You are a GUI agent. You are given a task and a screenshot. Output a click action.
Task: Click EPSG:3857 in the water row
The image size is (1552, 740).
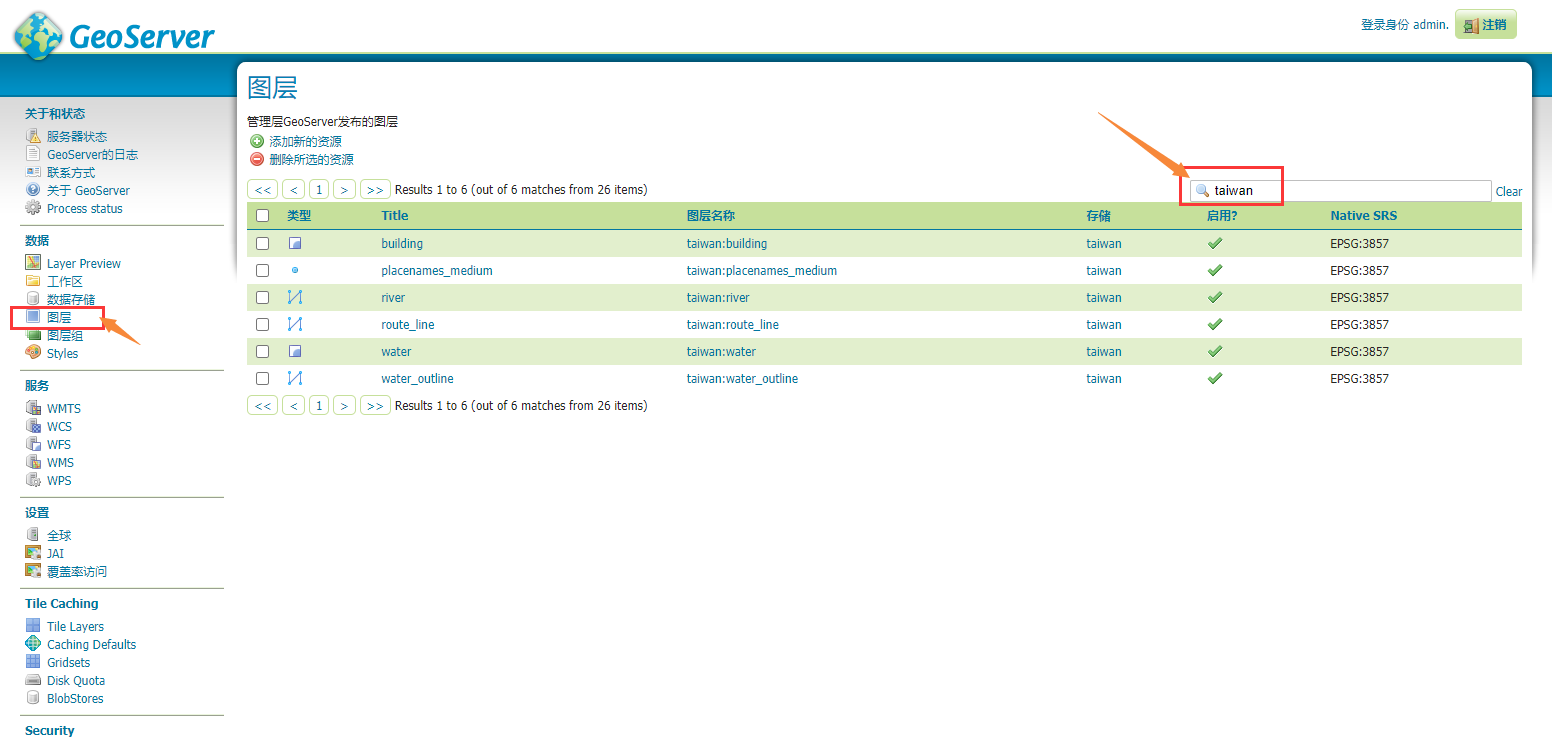click(1359, 351)
